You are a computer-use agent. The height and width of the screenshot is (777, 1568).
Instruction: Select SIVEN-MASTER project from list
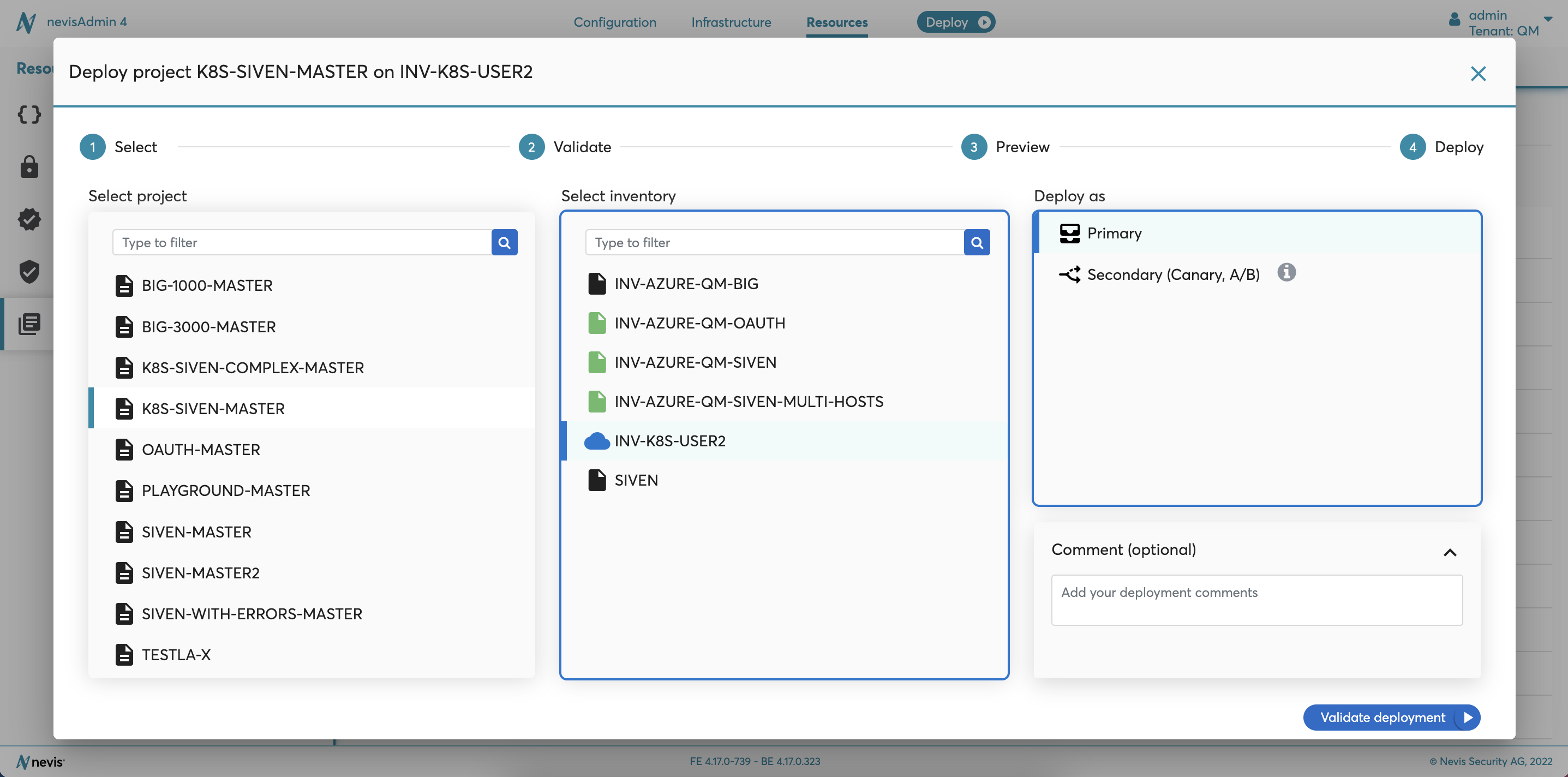(x=196, y=531)
